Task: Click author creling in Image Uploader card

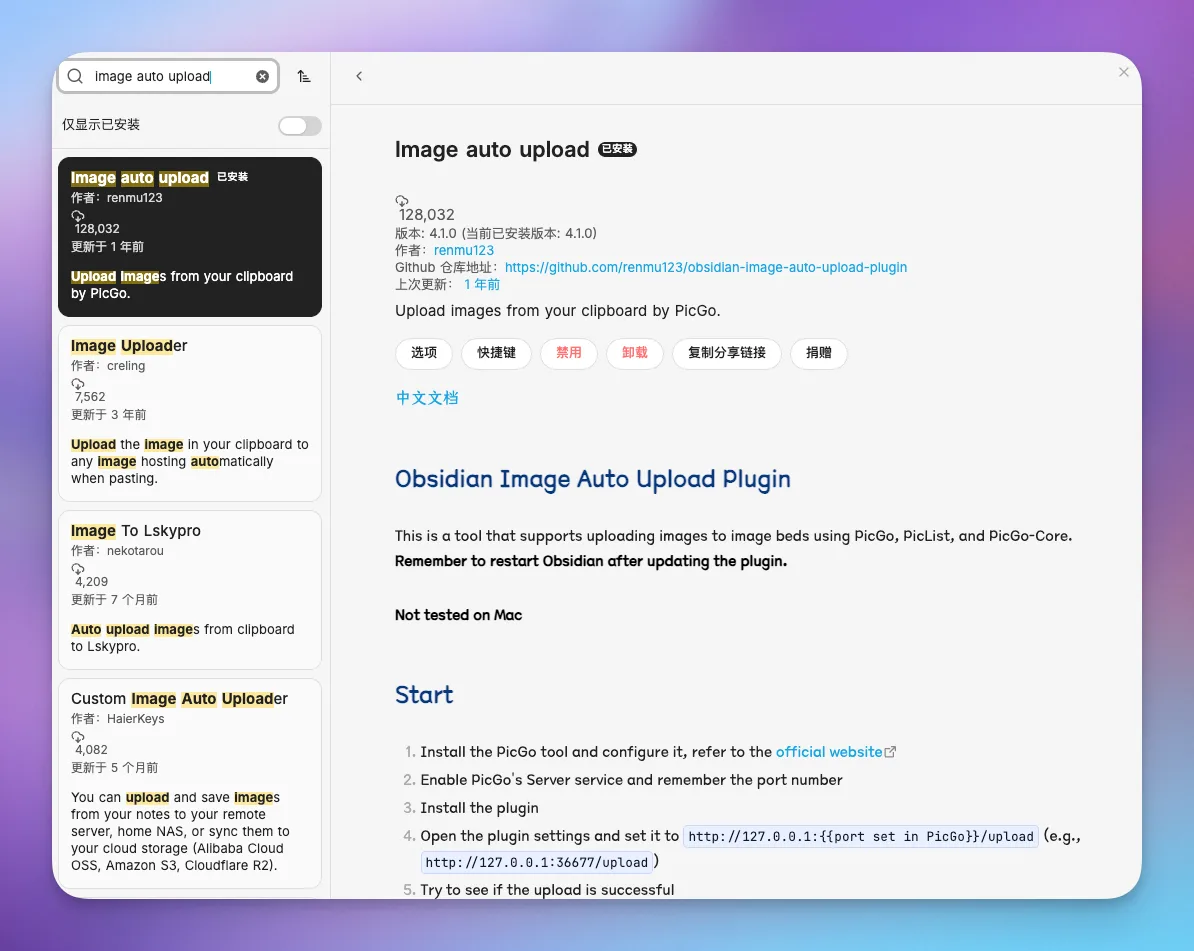Action: click(x=126, y=366)
